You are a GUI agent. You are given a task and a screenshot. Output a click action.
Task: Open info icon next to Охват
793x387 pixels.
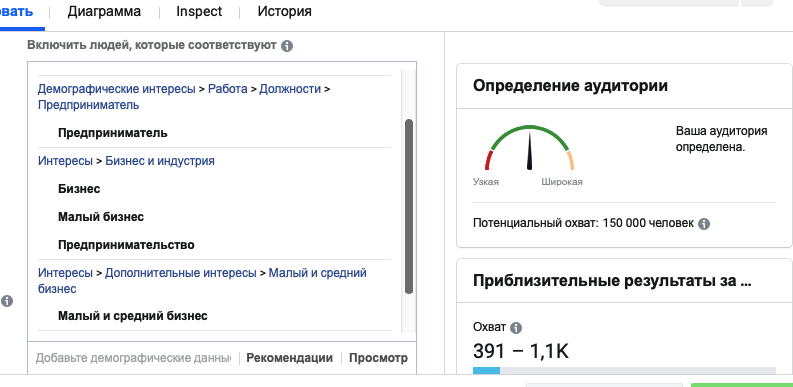point(515,328)
